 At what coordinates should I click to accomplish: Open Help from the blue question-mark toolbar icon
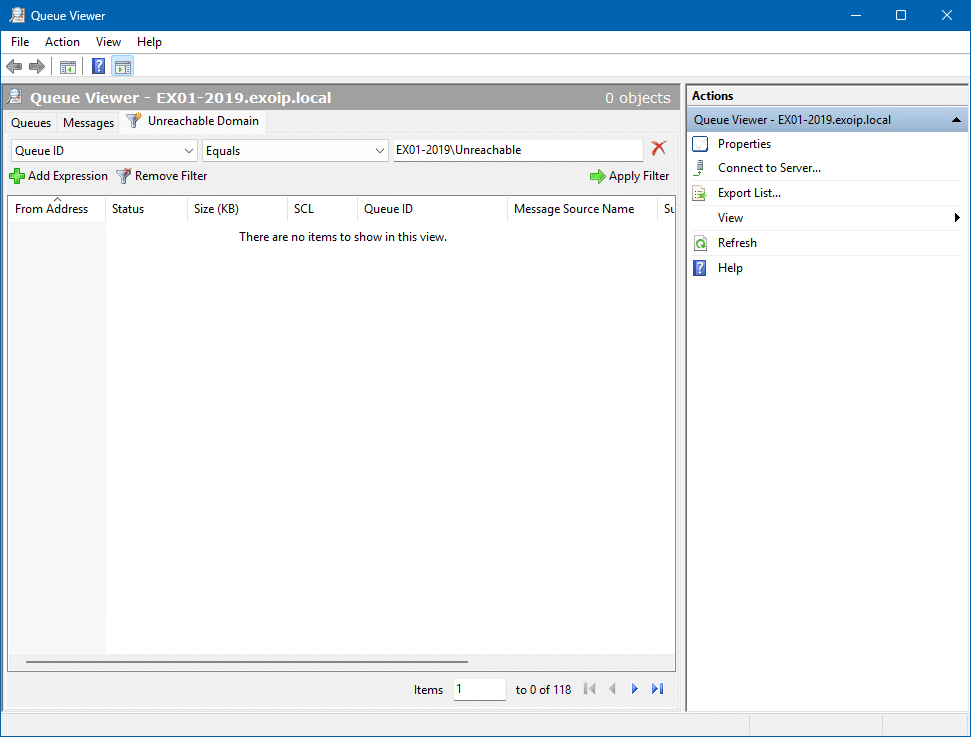coord(99,67)
